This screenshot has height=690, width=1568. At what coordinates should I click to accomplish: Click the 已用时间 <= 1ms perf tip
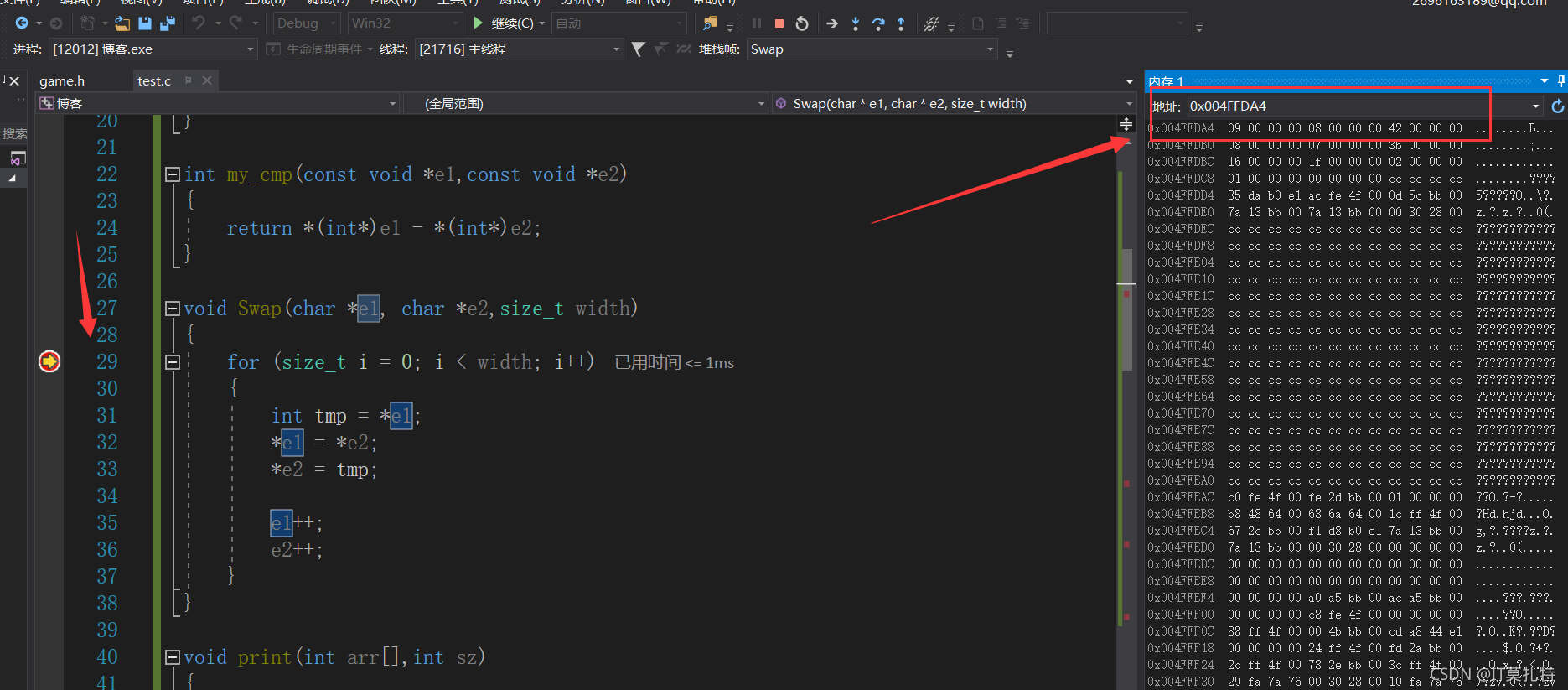(674, 362)
